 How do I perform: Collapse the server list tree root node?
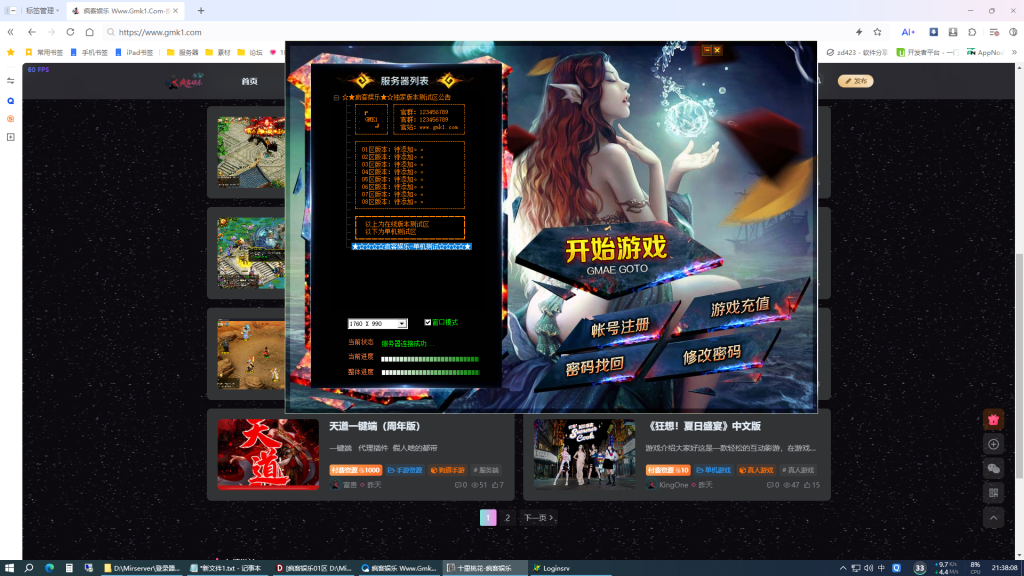tap(336, 98)
